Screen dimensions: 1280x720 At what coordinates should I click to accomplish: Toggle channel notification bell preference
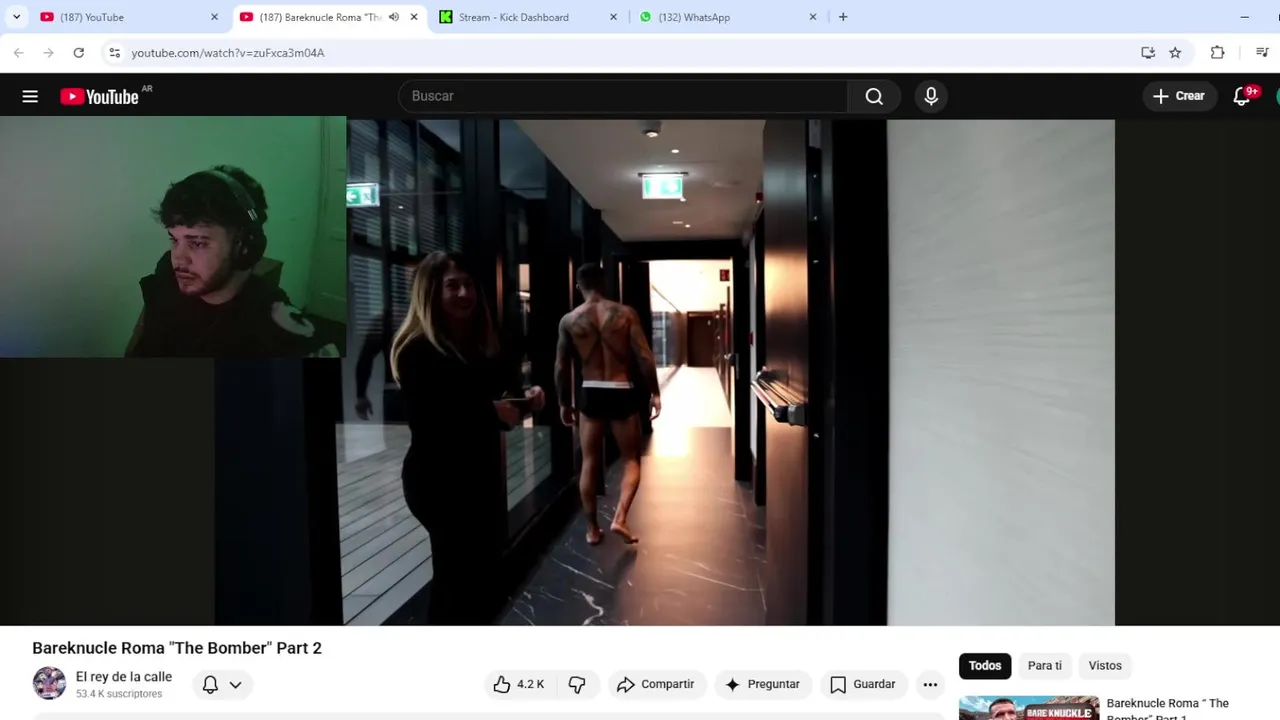pos(210,684)
